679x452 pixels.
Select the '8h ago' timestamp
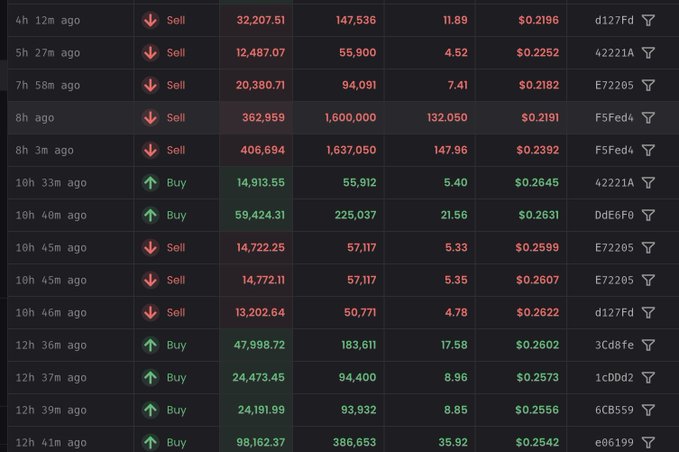click(35, 118)
